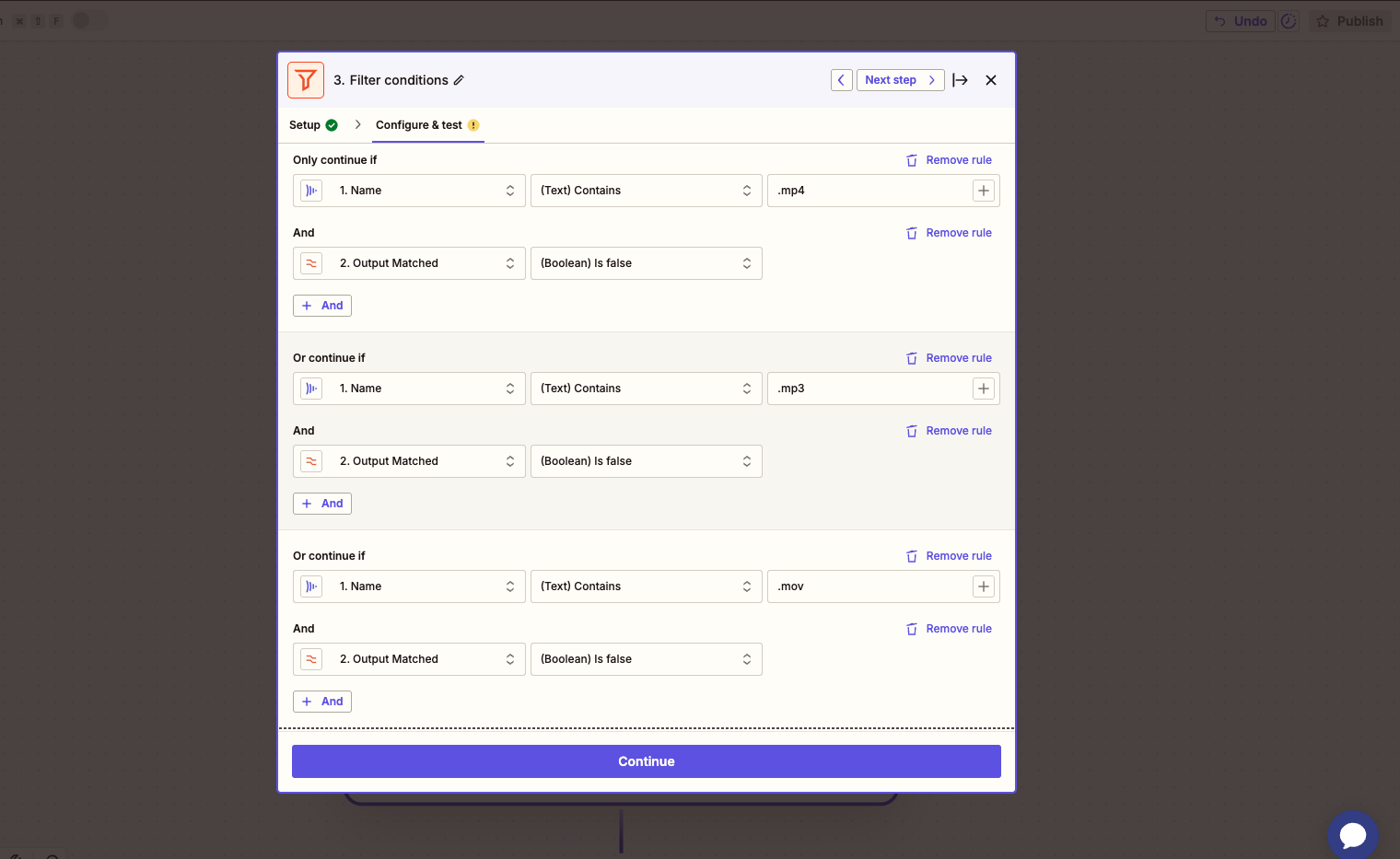This screenshot has height=859, width=1400.
Task: Click plus icon in .mp4 value field
Action: point(984,191)
